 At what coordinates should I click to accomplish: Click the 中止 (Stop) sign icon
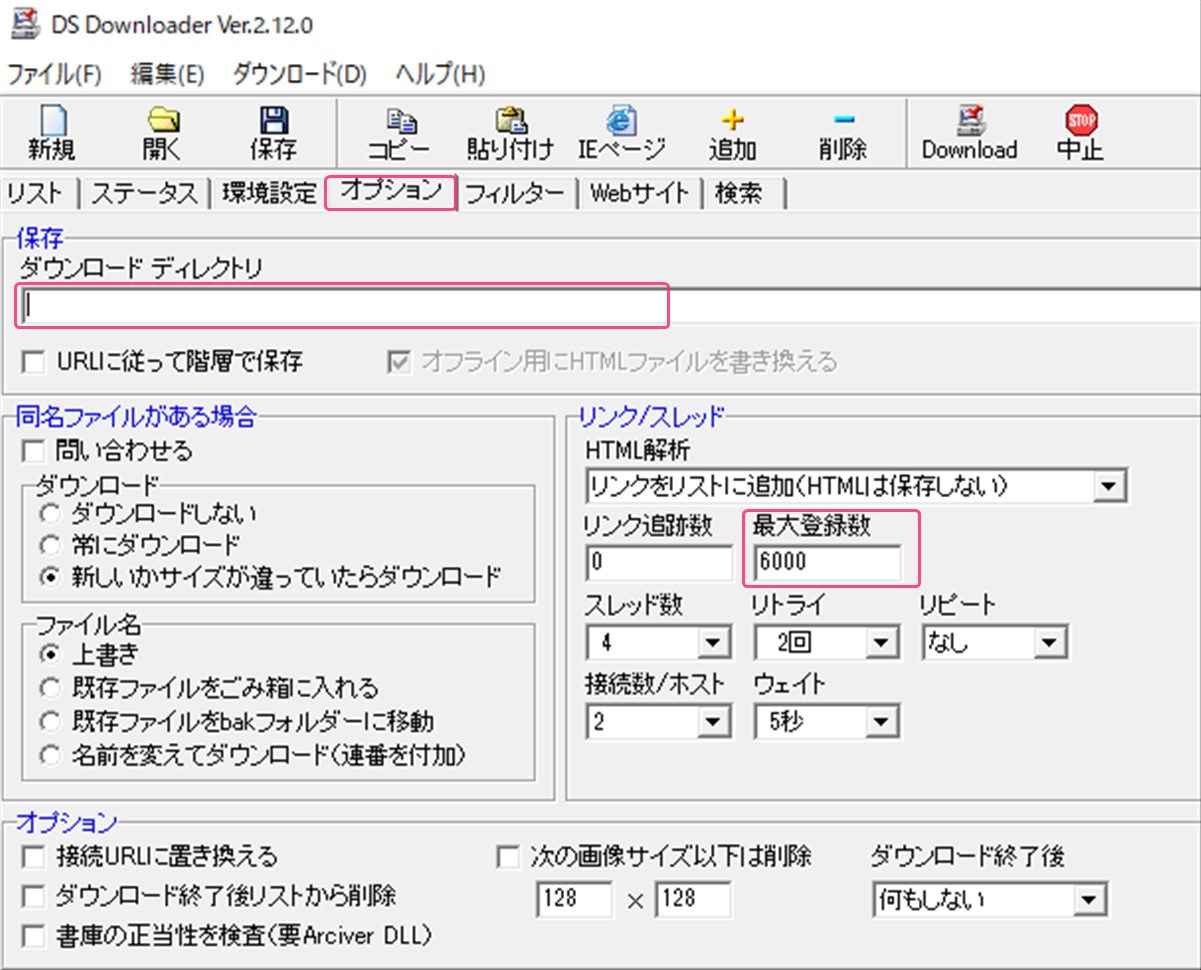click(x=1081, y=120)
